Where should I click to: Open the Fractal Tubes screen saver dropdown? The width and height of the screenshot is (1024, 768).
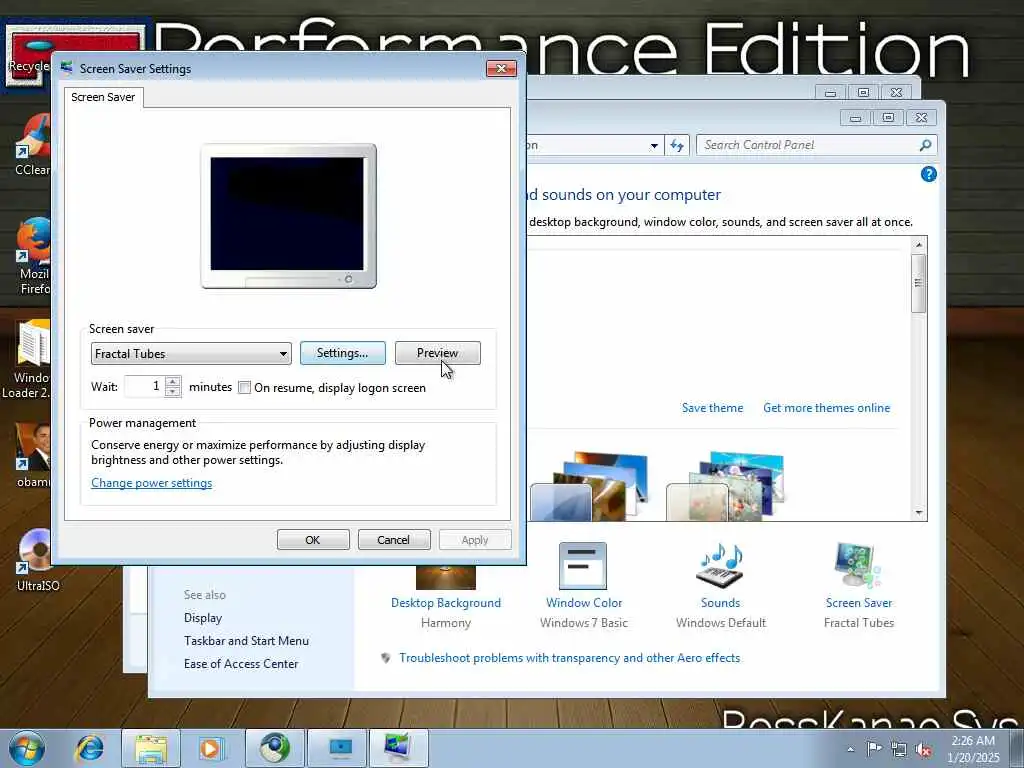[x=191, y=354]
